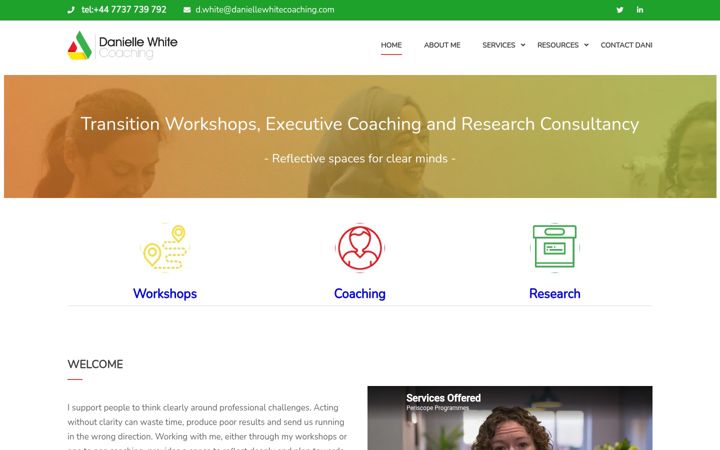Click the d.white@daniellewhitecoaching.com email link
The height and width of the screenshot is (450, 720).
265,10
